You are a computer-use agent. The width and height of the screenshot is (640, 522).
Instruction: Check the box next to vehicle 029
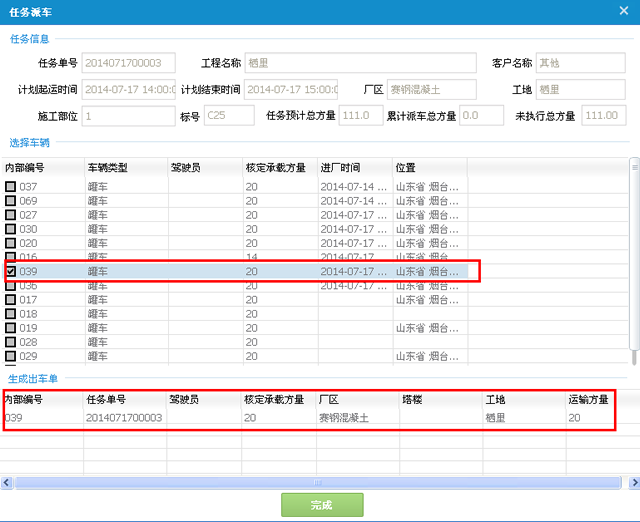tap(10, 356)
